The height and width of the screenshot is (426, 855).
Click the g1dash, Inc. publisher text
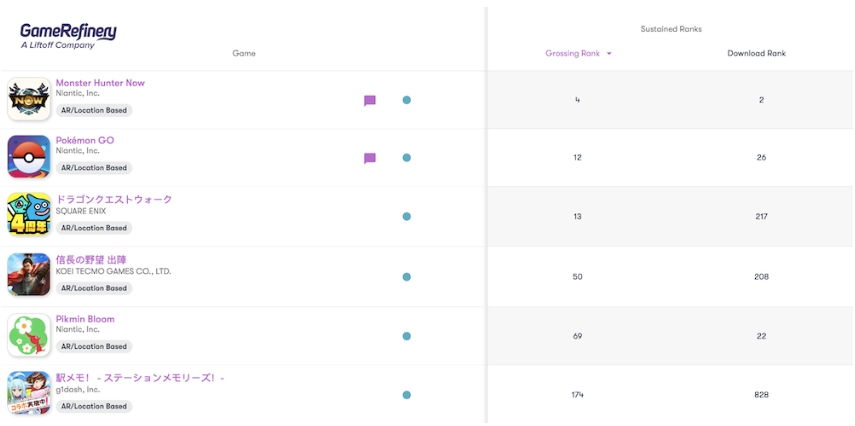click(x=77, y=389)
